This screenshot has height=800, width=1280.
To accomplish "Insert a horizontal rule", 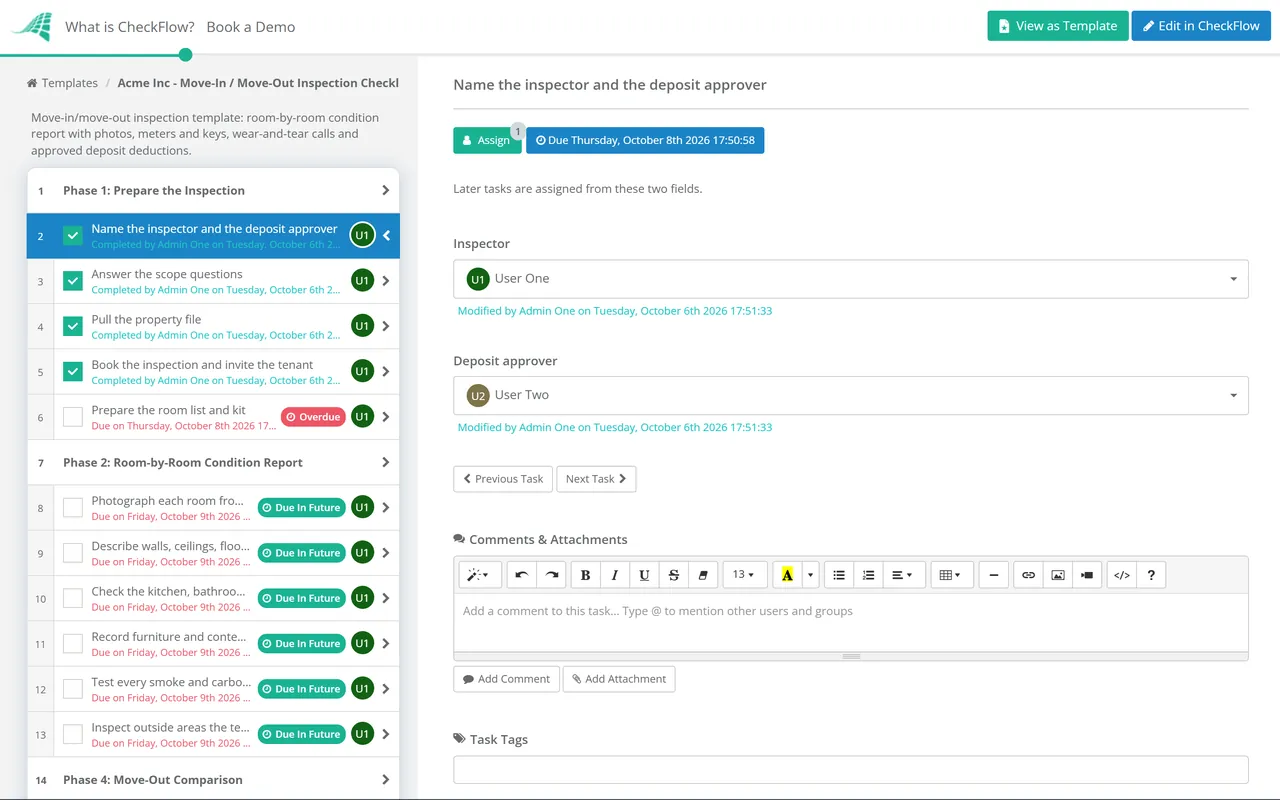I will [x=993, y=575].
